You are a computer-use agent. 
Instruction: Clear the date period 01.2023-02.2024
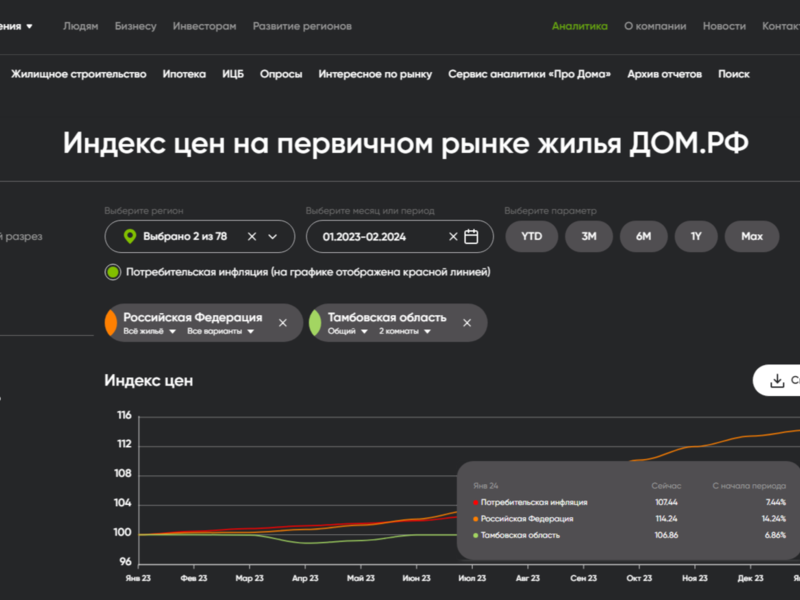(x=453, y=236)
